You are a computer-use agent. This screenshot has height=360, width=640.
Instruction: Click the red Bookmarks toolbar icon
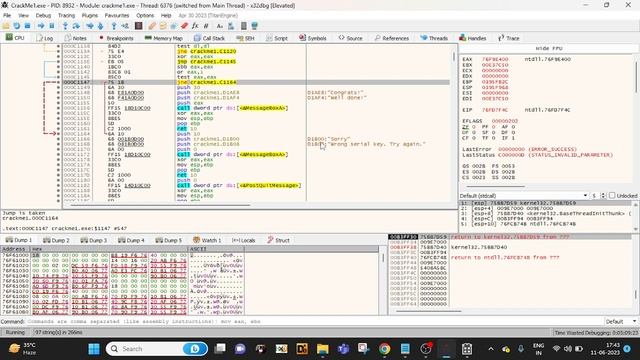coord(184,26)
